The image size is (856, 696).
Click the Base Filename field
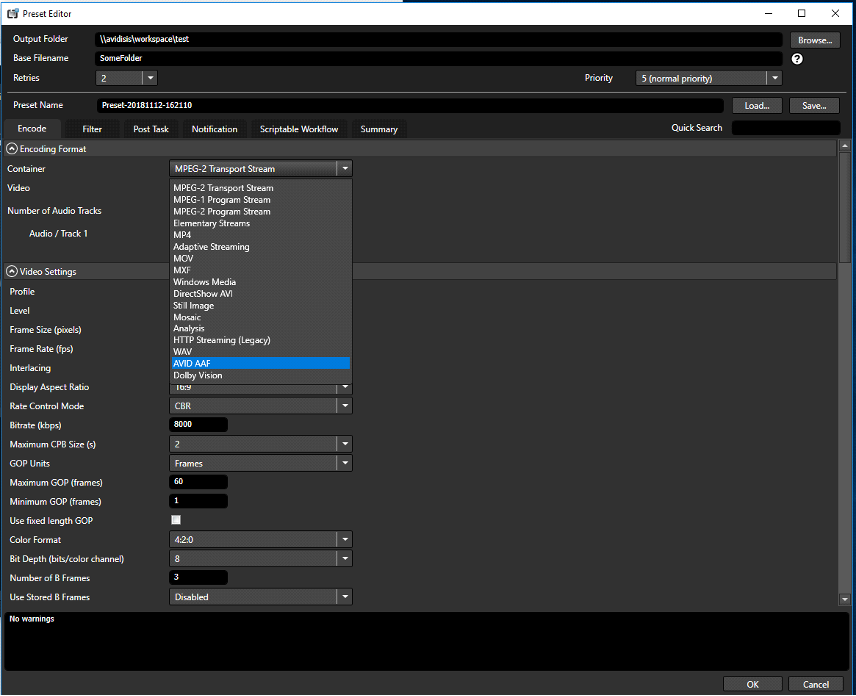point(438,58)
